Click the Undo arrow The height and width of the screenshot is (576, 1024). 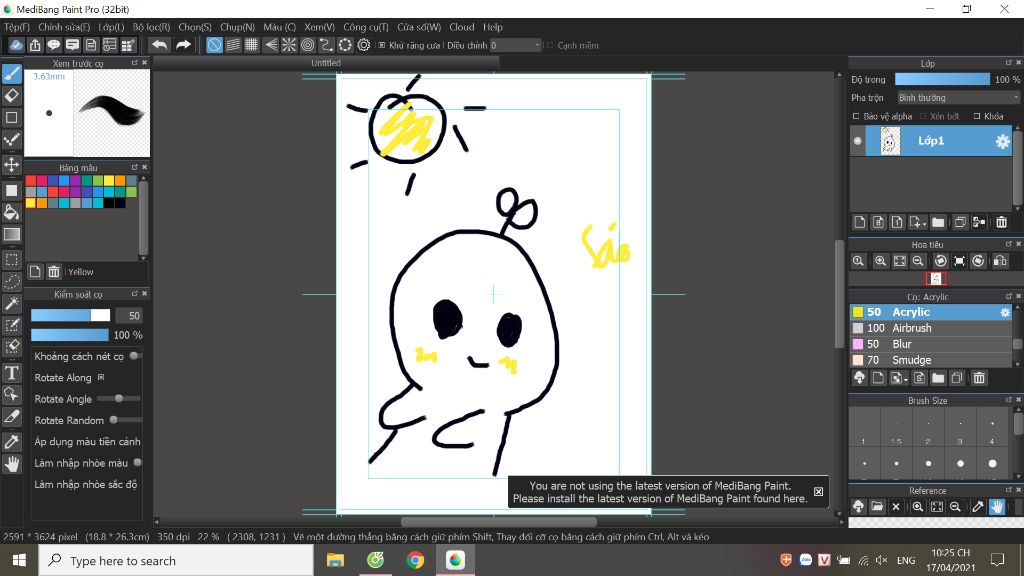pyautogui.click(x=159, y=45)
